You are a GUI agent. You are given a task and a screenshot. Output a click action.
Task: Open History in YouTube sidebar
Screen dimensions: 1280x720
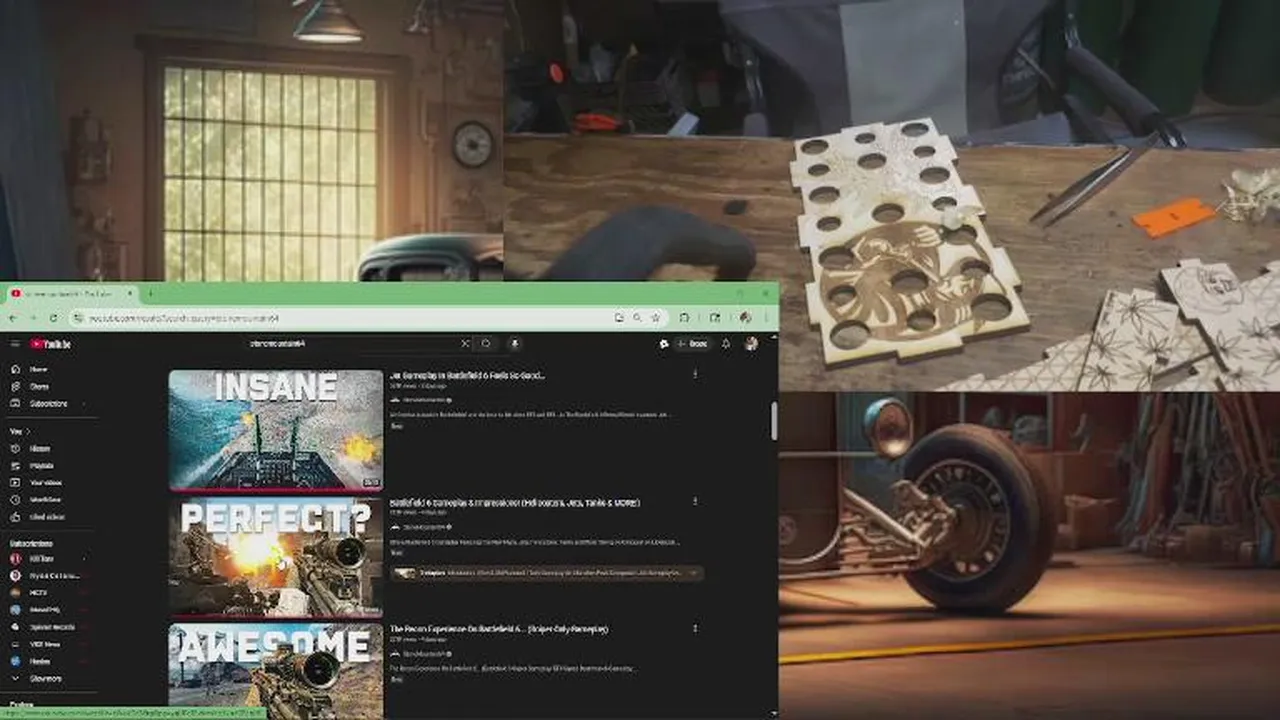pos(39,449)
